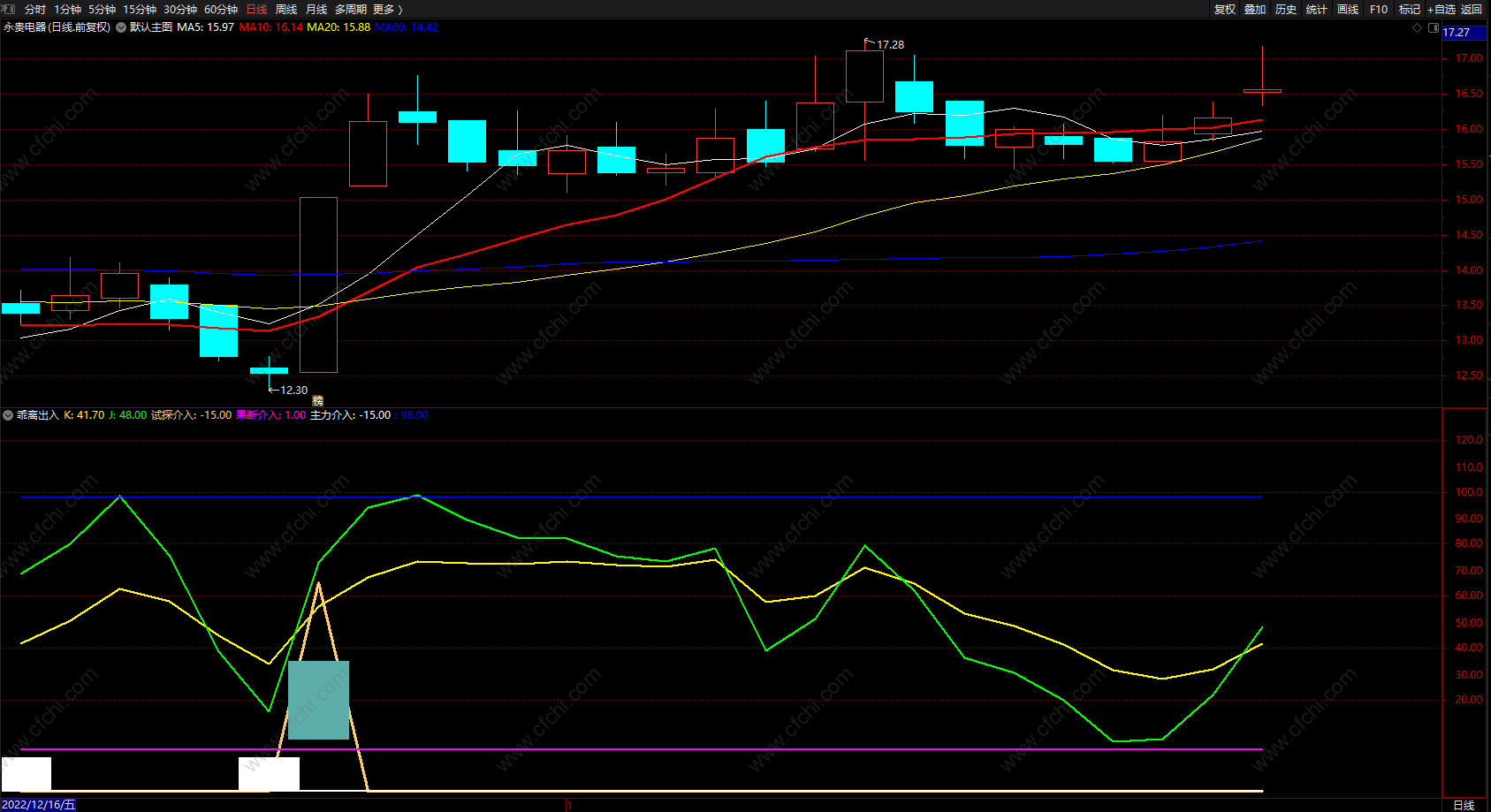The height and width of the screenshot is (812, 1491).
Task: Expand the 默认主图 main chart dropdown
Action: [x=121, y=27]
